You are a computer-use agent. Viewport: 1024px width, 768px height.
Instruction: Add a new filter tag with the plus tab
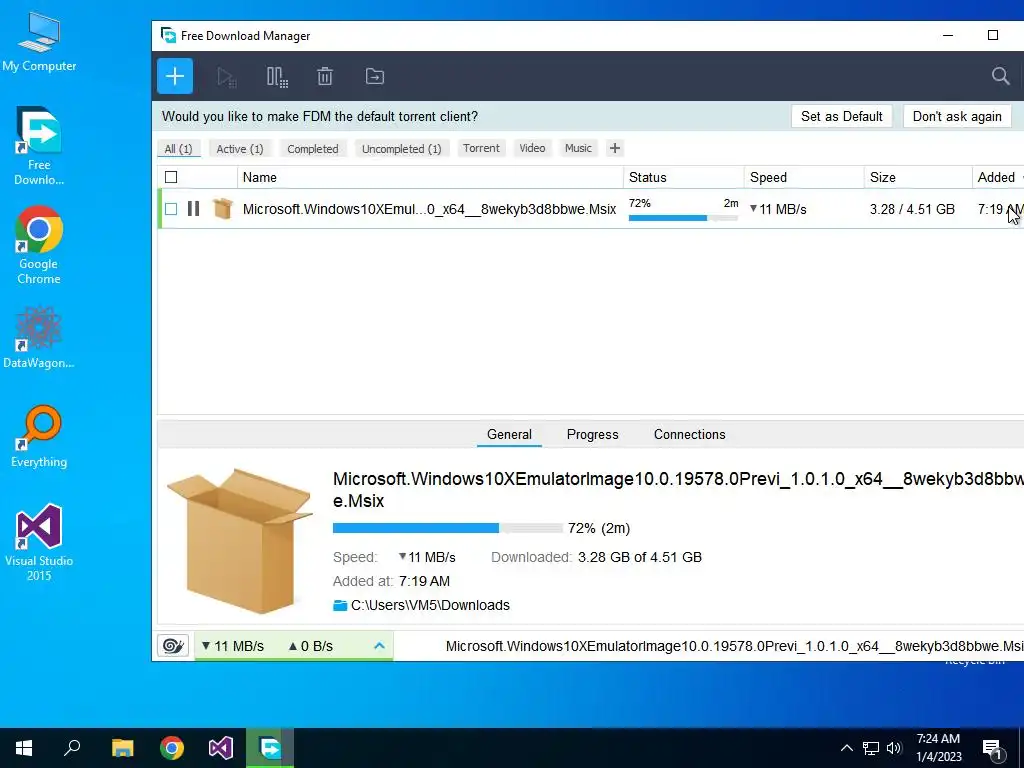[x=615, y=148]
